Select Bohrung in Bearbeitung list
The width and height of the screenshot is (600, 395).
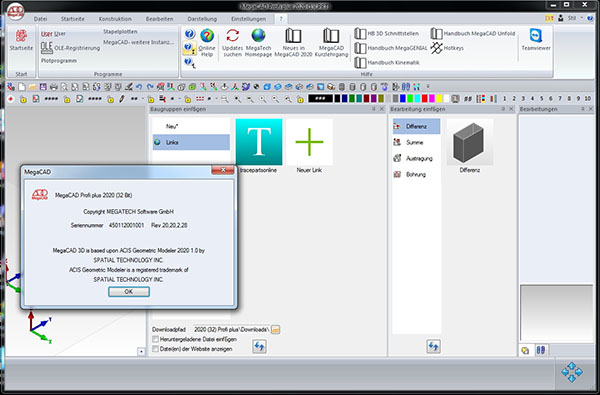click(x=416, y=175)
